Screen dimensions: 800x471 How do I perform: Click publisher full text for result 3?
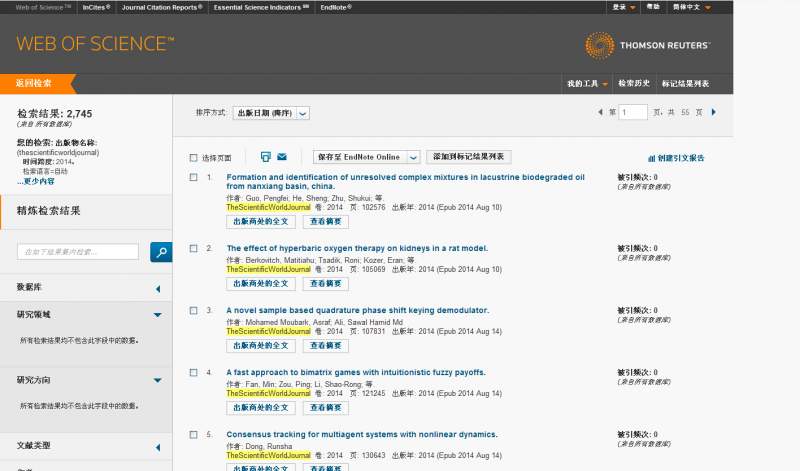(x=261, y=346)
